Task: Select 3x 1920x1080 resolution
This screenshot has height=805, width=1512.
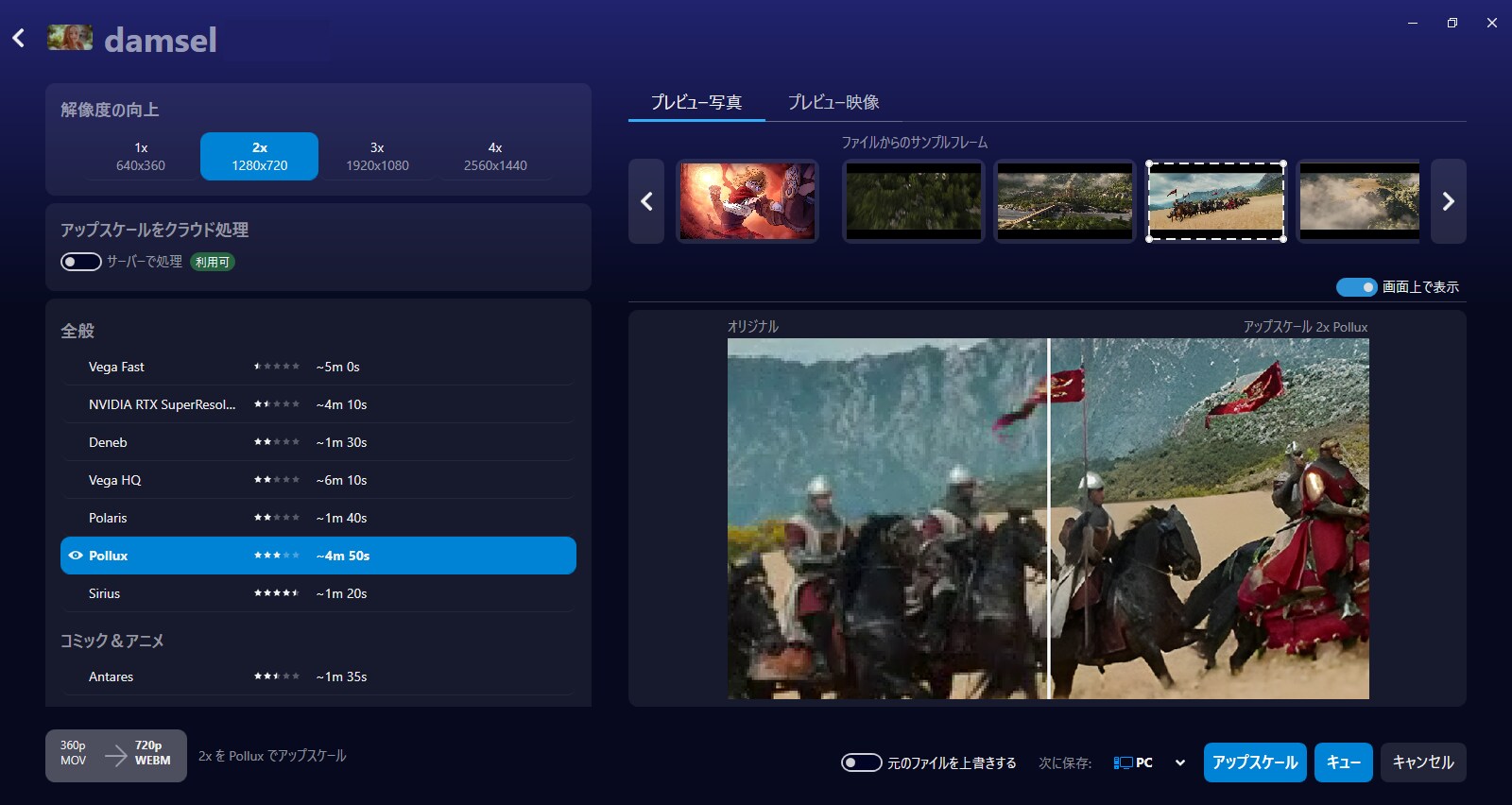Action: coord(377,156)
